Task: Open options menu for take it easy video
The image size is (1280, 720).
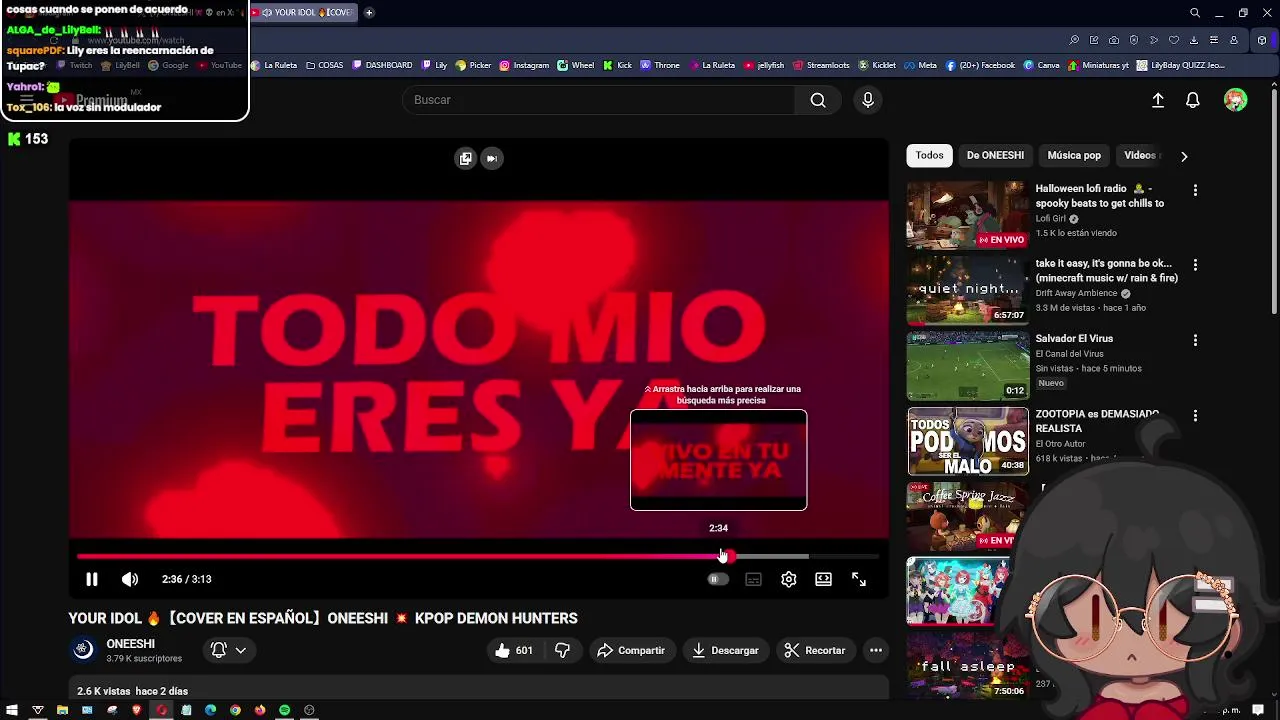Action: click(1195, 265)
